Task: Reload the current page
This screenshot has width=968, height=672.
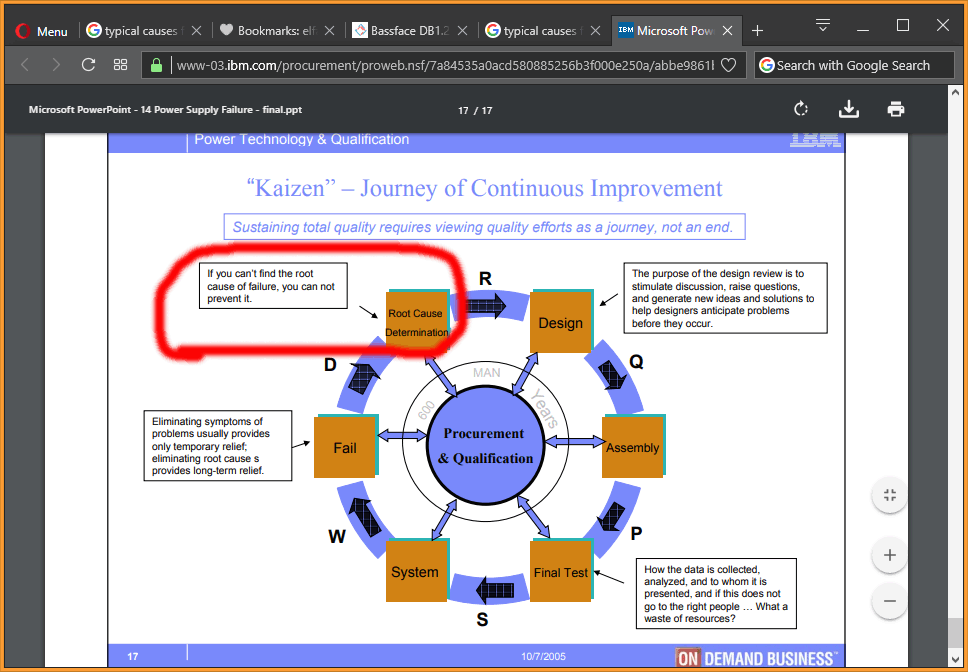Action: 88,65
